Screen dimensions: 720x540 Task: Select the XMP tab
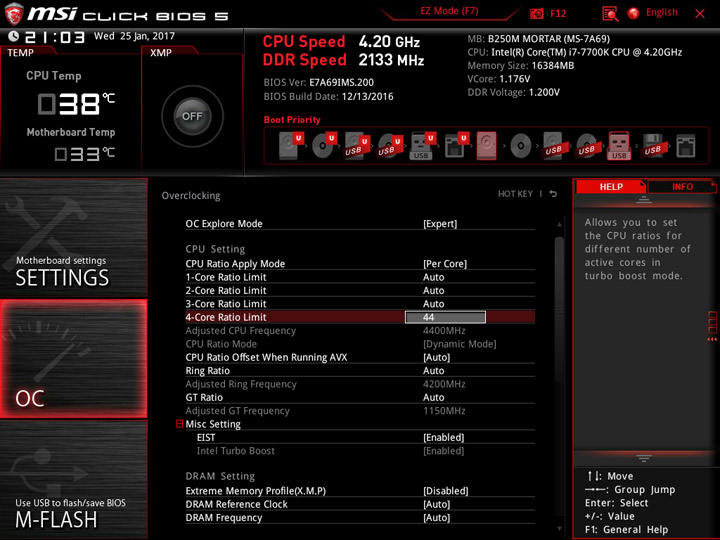pyautogui.click(x=161, y=52)
